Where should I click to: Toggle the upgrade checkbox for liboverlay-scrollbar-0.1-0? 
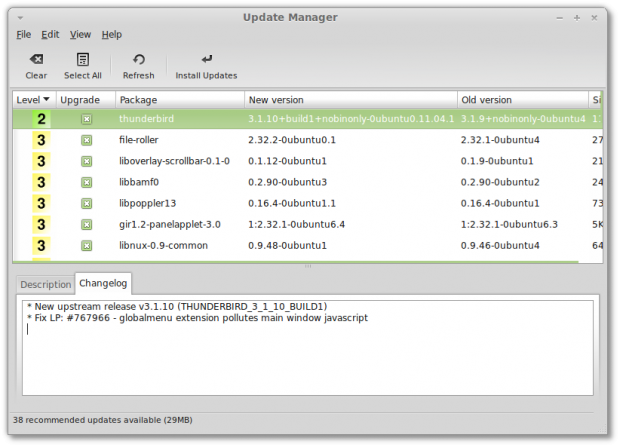tap(87, 161)
